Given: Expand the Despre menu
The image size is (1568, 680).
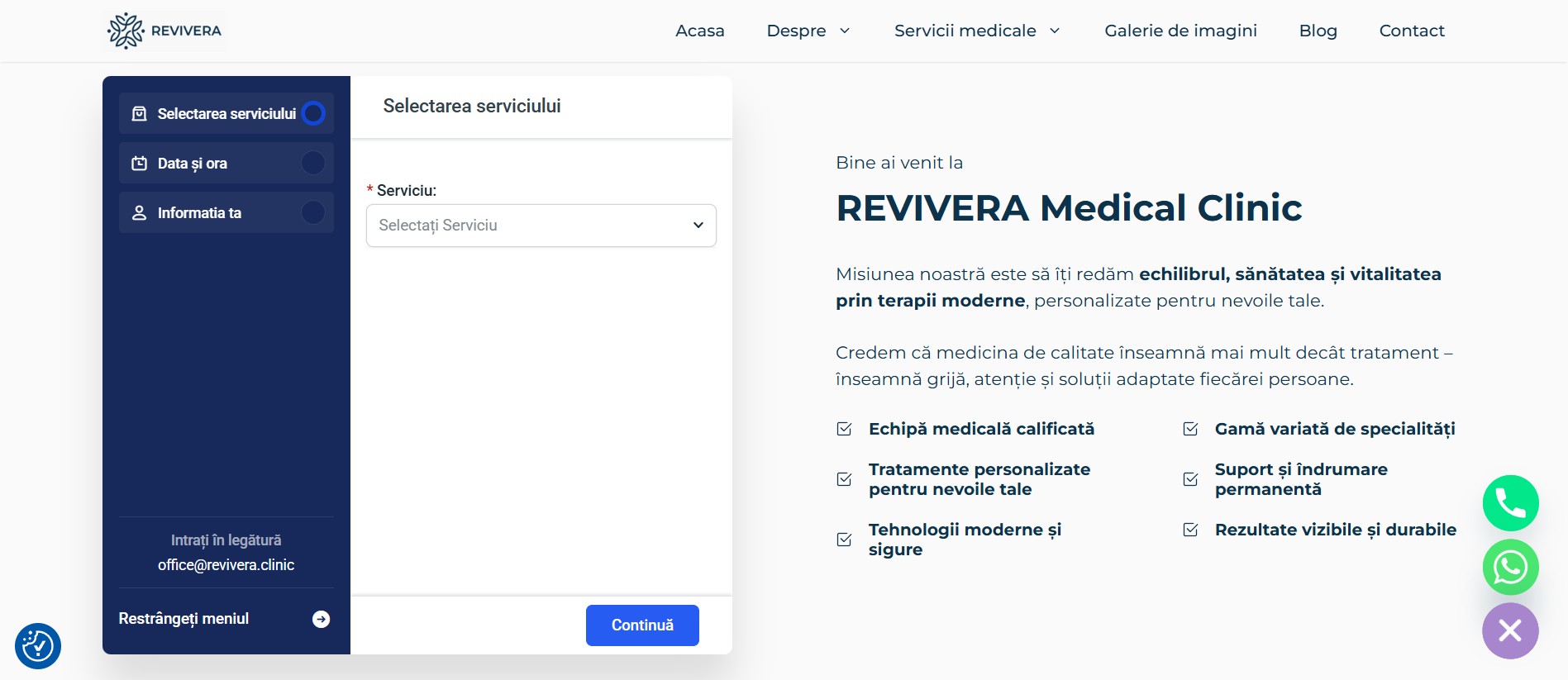Looking at the screenshot, I should click(808, 31).
